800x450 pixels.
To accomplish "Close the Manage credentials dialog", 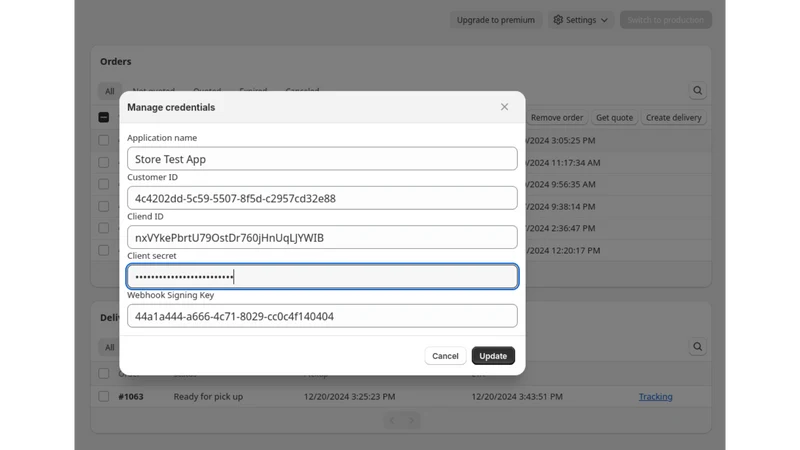I will click(504, 107).
